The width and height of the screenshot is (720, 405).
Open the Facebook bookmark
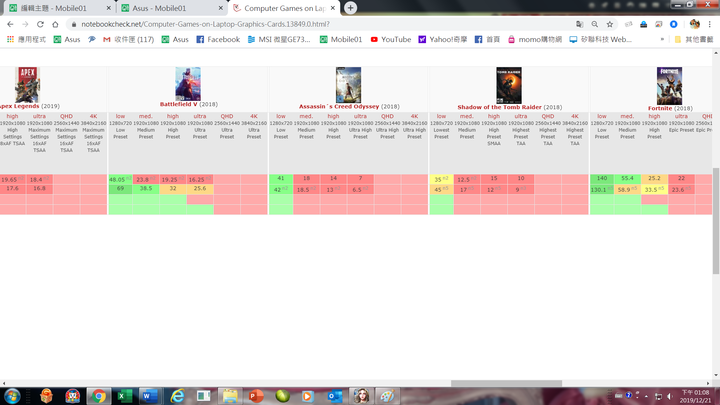pyautogui.click(x=218, y=39)
